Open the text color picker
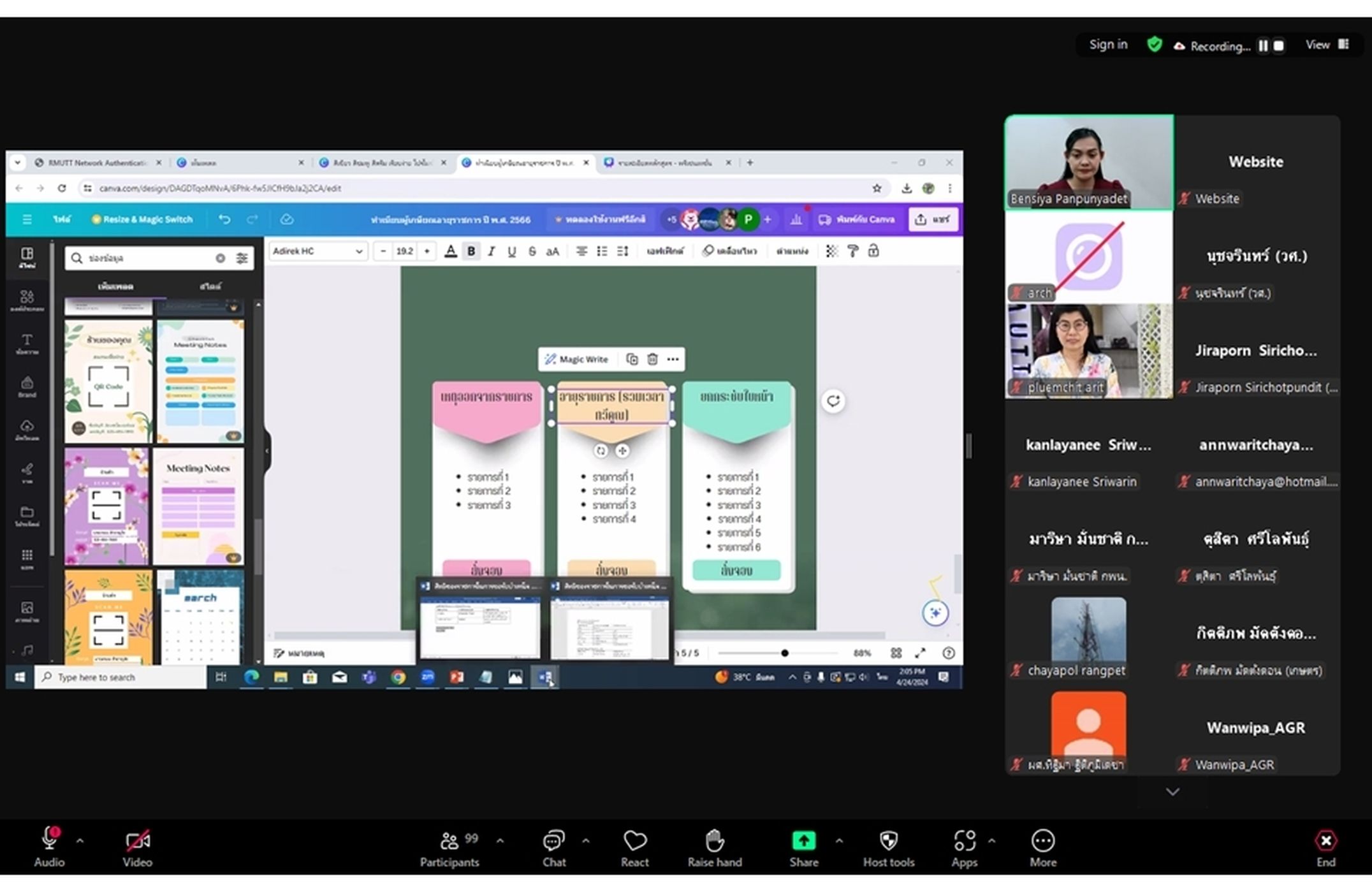Screen dimensions: 1372x892 click(451, 251)
